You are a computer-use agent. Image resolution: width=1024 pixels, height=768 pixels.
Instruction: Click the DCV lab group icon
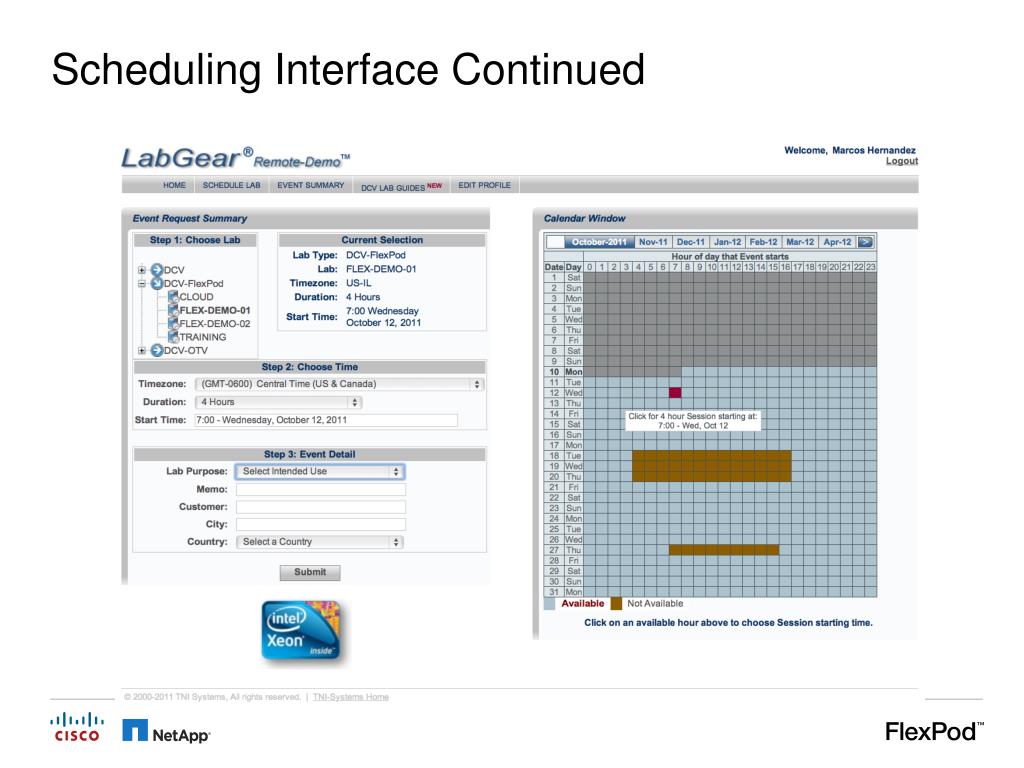click(157, 270)
